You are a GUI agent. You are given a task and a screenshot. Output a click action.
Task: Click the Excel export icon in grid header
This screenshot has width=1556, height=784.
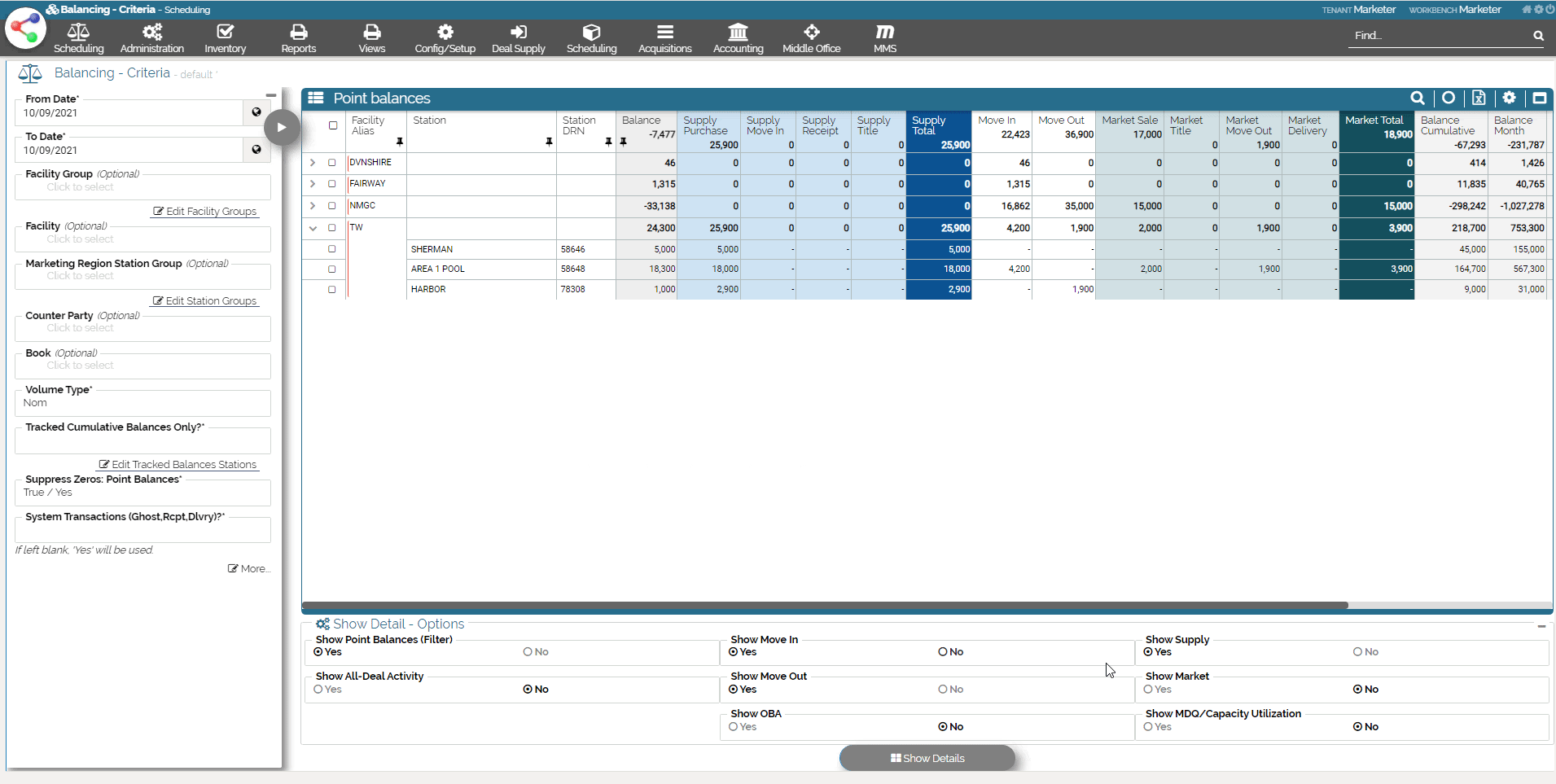(1479, 99)
